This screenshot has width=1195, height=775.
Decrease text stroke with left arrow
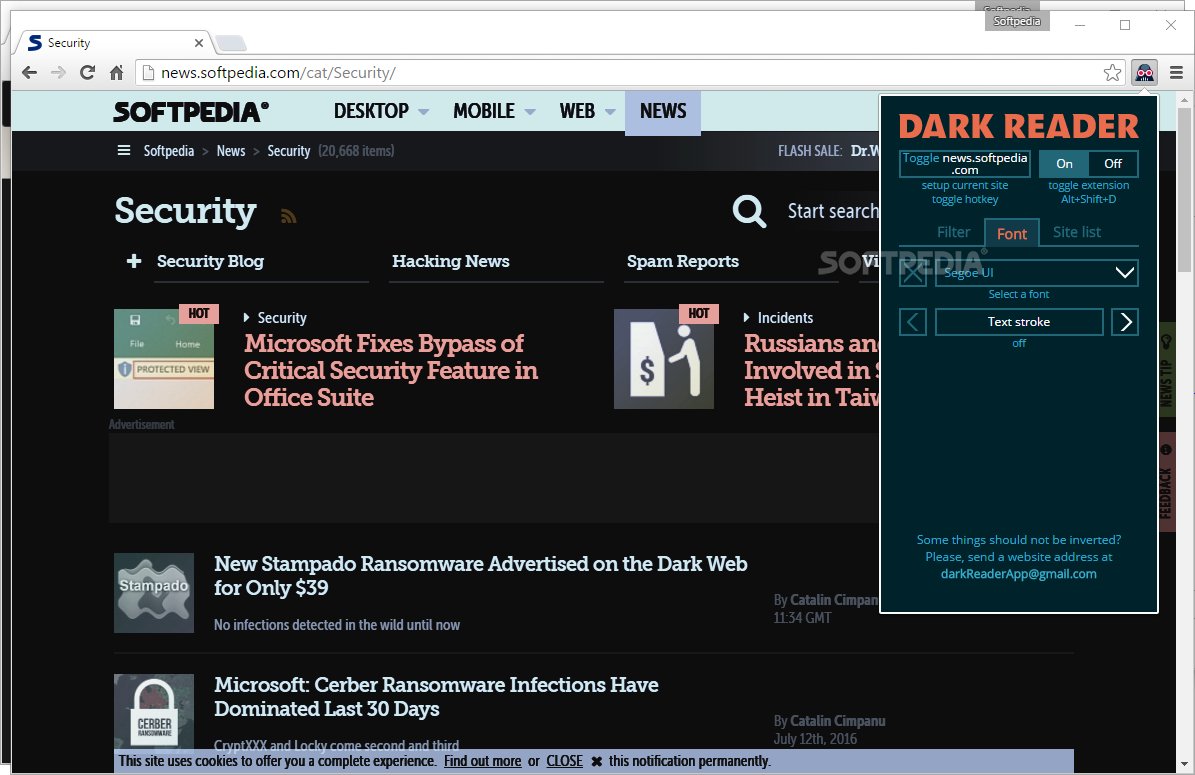pos(912,322)
